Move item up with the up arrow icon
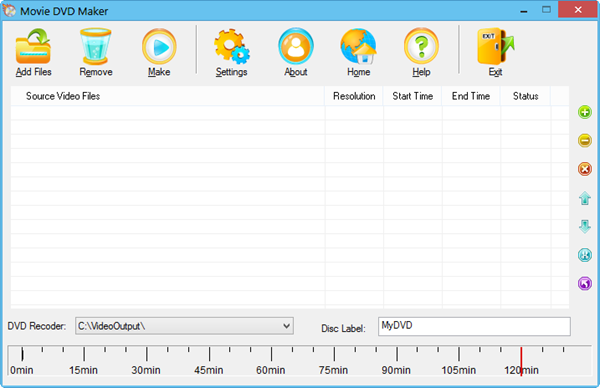 click(x=585, y=198)
